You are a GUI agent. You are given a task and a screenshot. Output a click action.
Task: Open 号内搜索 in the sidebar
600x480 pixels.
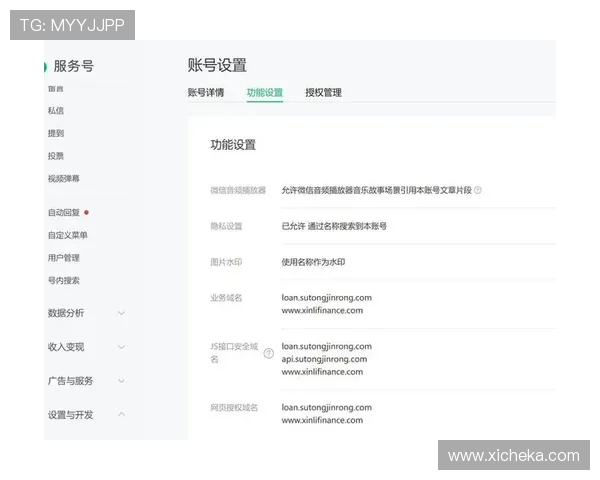64,280
